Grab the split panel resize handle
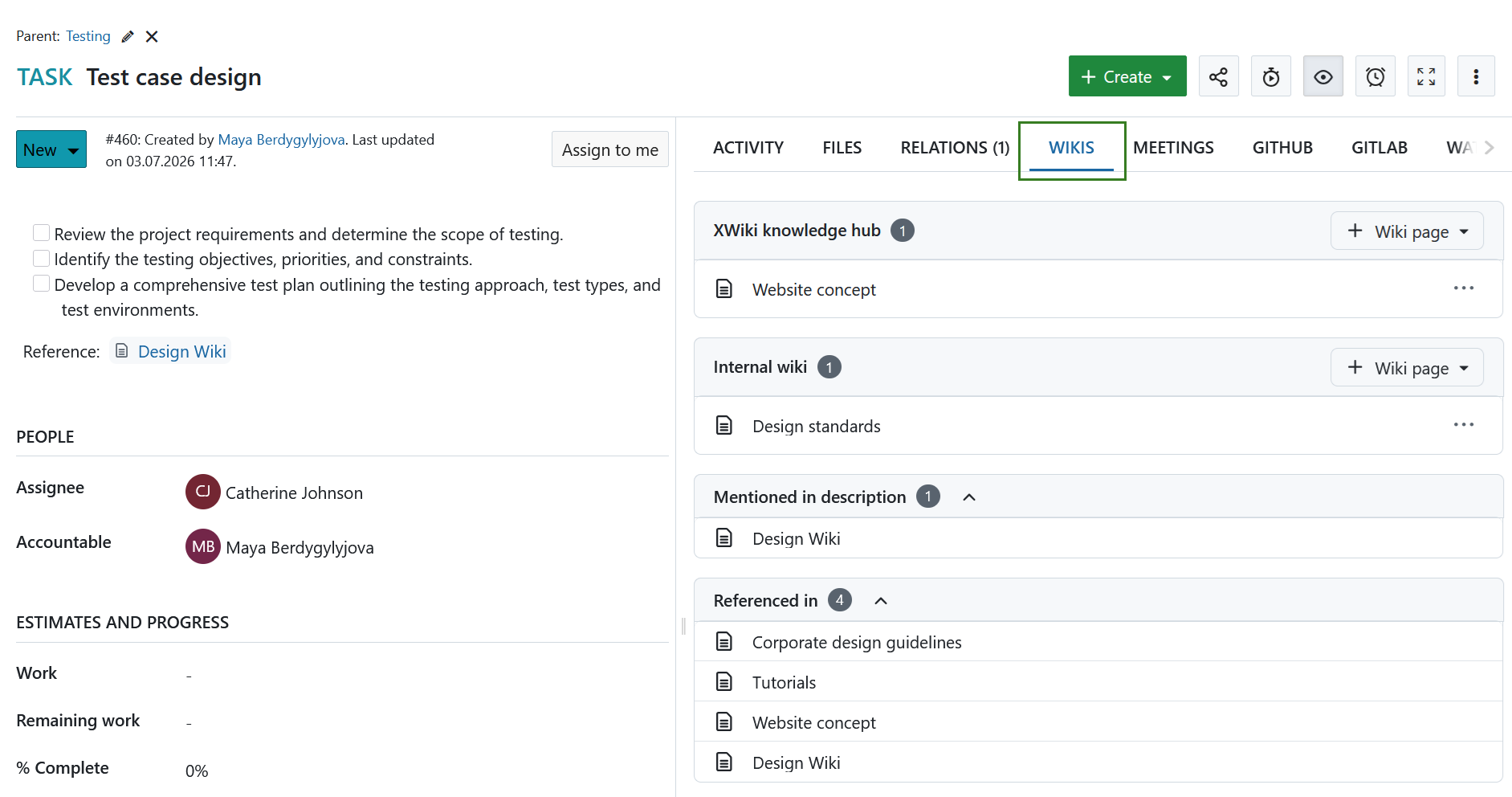 (683, 626)
